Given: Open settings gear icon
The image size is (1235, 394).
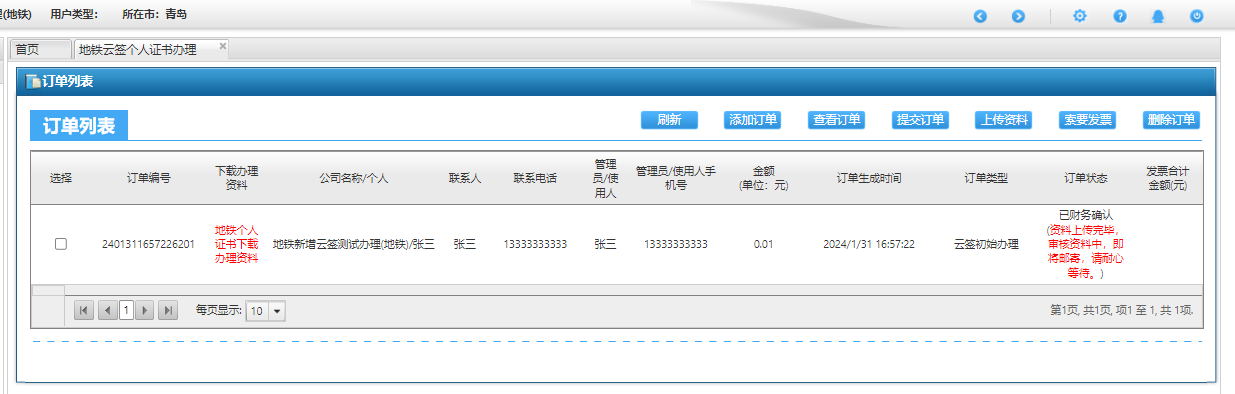Looking at the screenshot, I should coord(1079,16).
